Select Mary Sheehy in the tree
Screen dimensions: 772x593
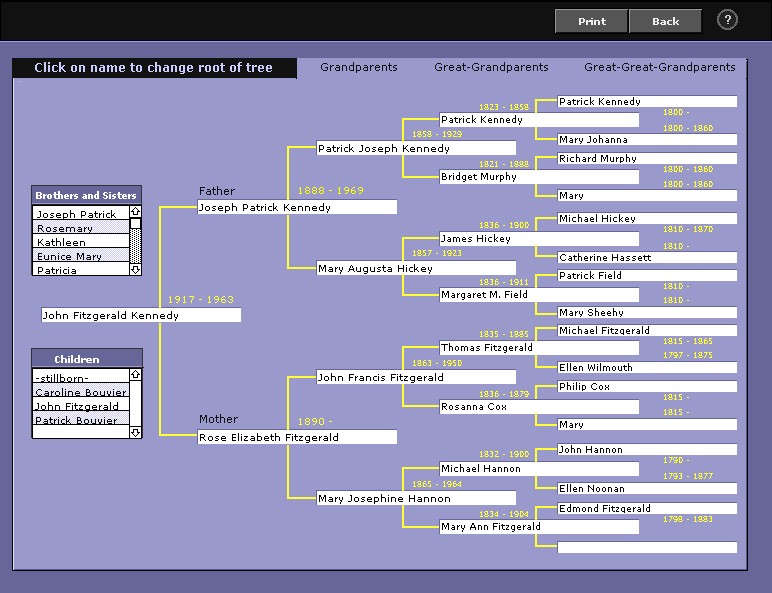click(647, 312)
